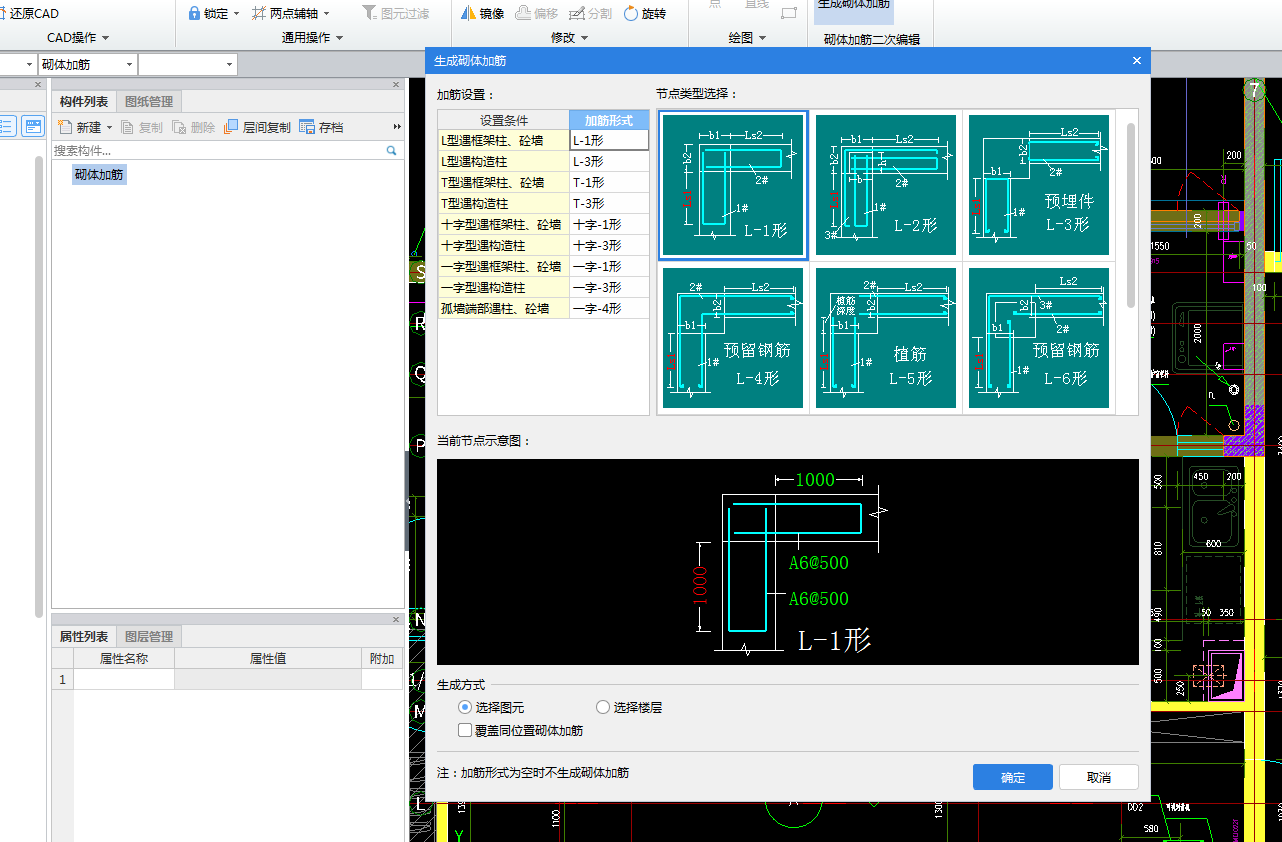Close the 构件列表 panel with X
Image resolution: width=1282 pixels, height=842 pixels.
396,85
